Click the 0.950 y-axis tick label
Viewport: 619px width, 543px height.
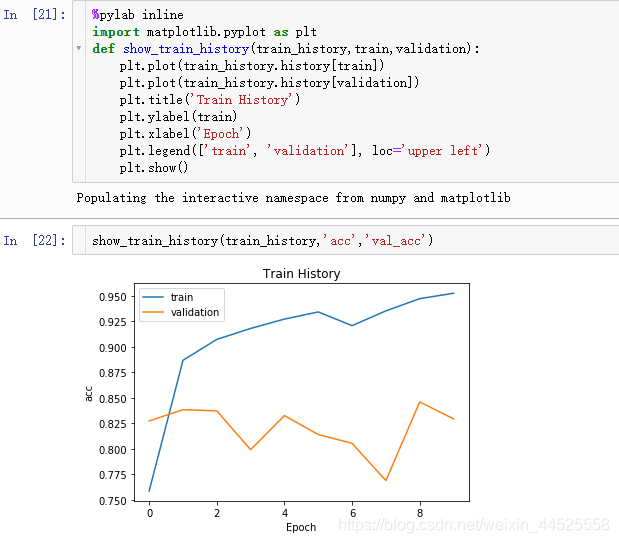pyautogui.click(x=113, y=297)
